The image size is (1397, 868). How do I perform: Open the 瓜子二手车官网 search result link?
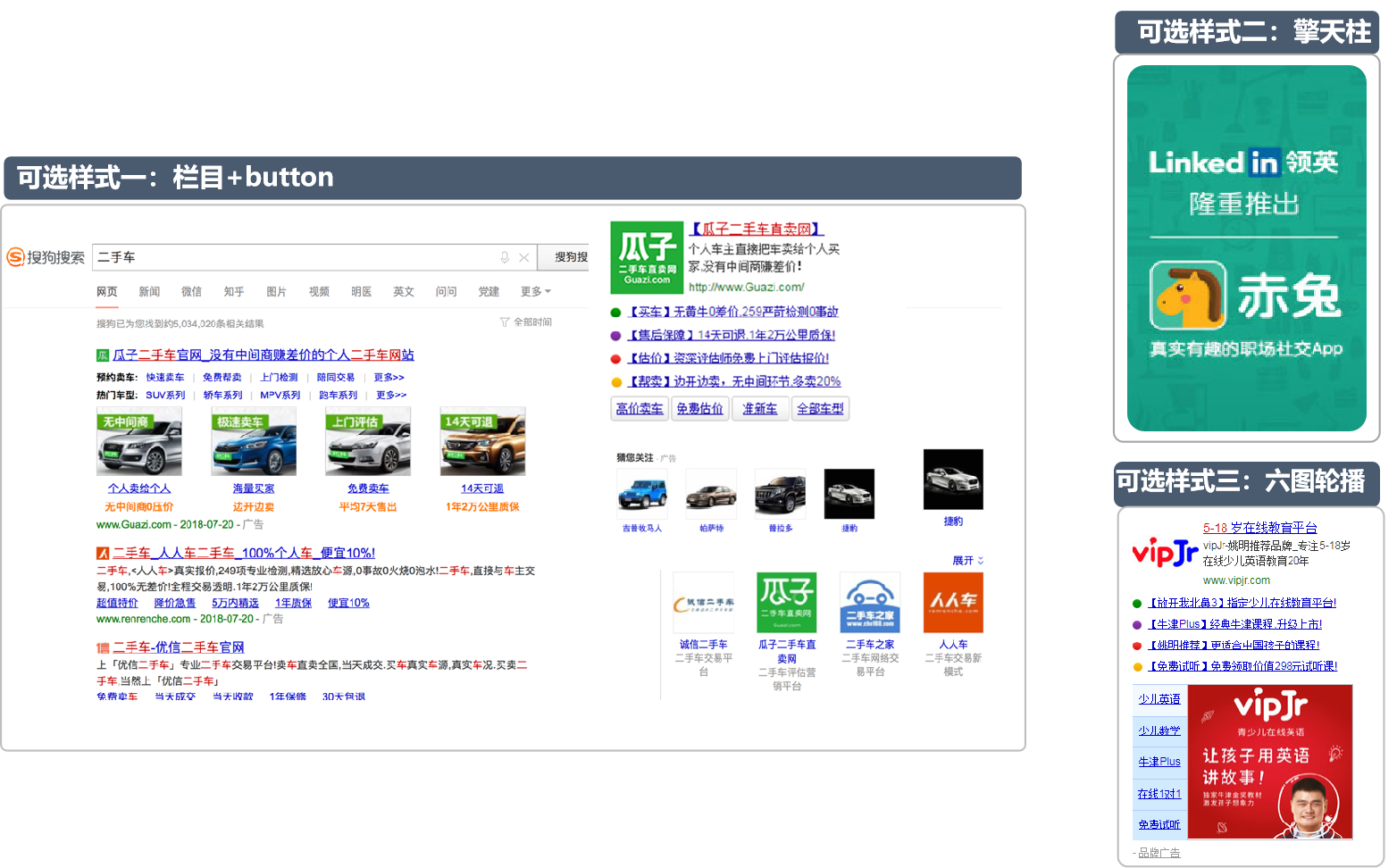pos(263,355)
